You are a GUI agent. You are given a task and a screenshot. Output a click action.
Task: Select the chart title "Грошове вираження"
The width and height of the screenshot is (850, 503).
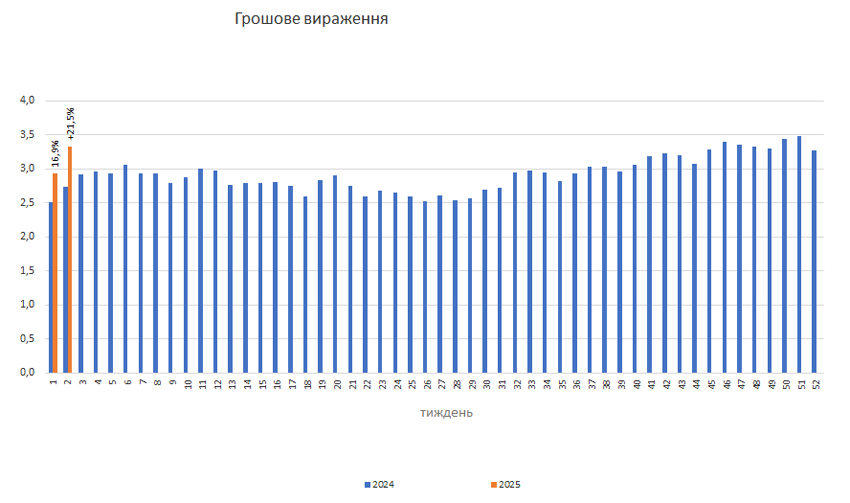tap(311, 19)
